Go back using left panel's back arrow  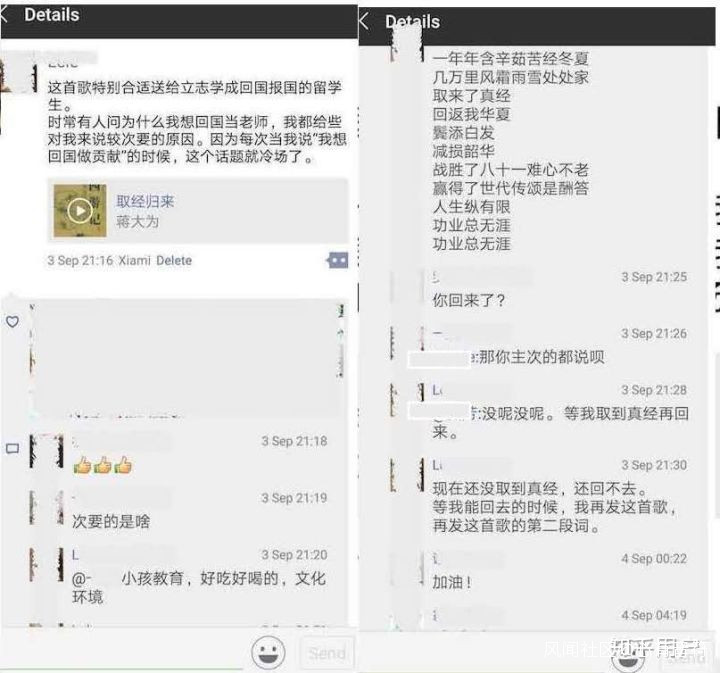(x=4, y=15)
